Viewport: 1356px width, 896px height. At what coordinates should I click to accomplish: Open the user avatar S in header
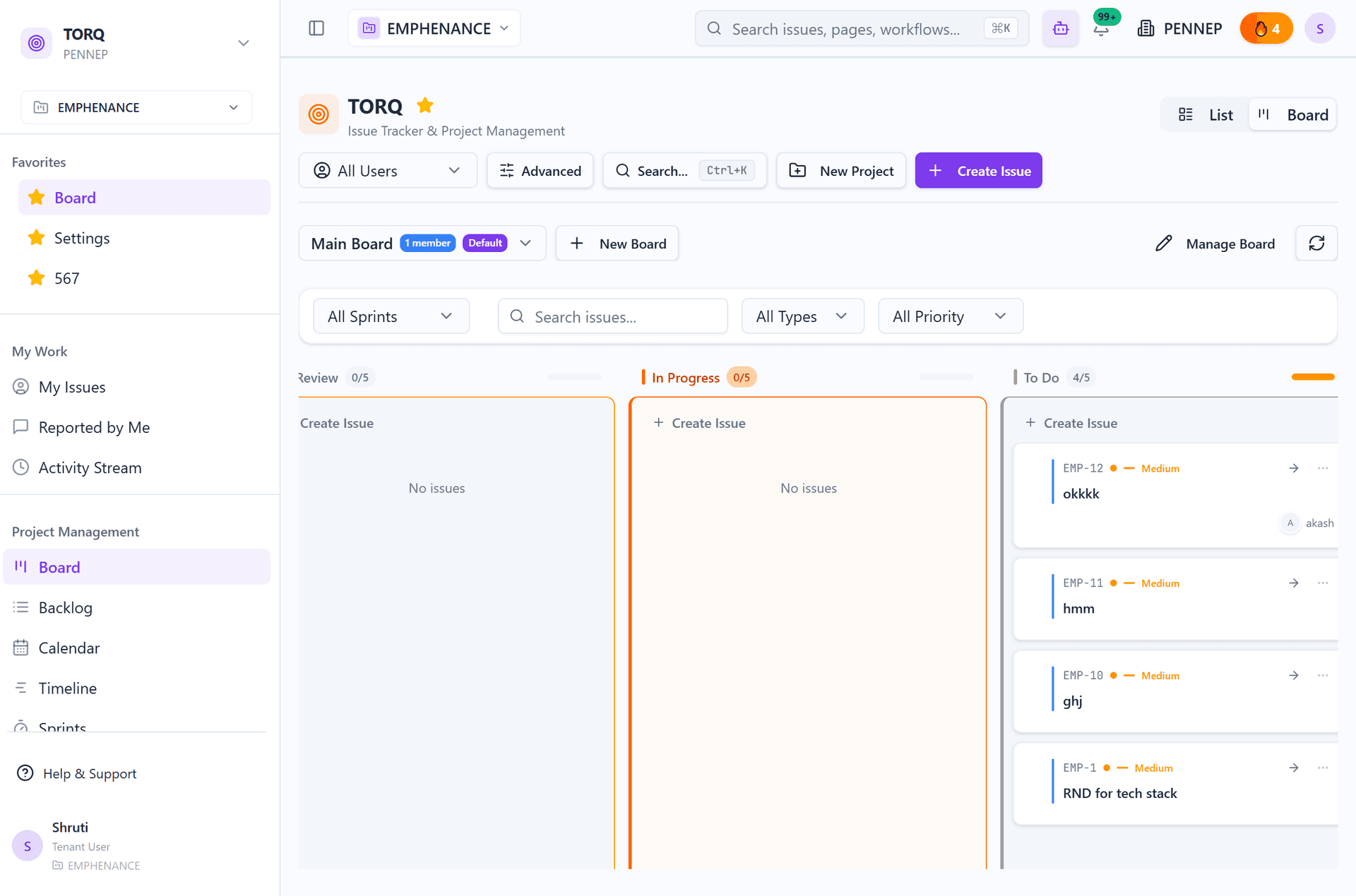click(x=1319, y=28)
